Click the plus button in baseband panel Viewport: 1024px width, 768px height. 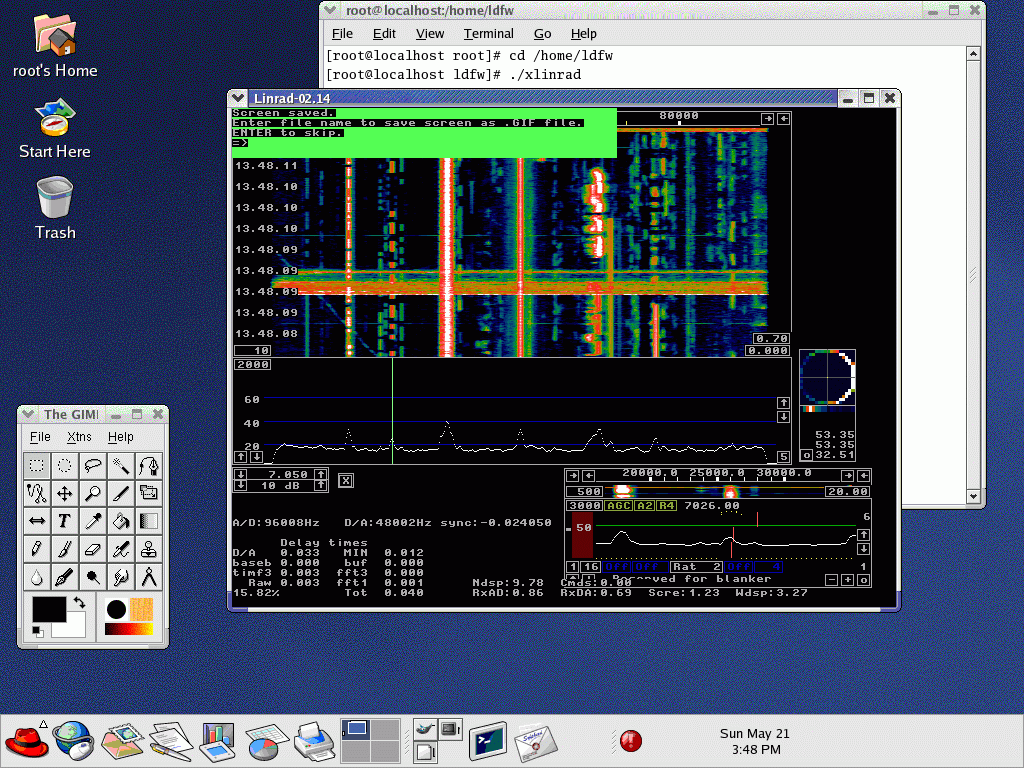(x=847, y=580)
